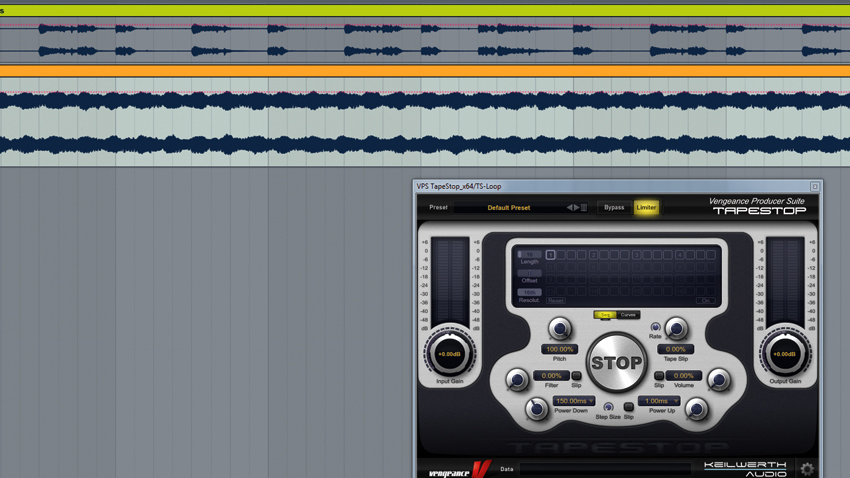The image size is (850, 478).
Task: Enable the Volume Slip switch
Action: 659,376
